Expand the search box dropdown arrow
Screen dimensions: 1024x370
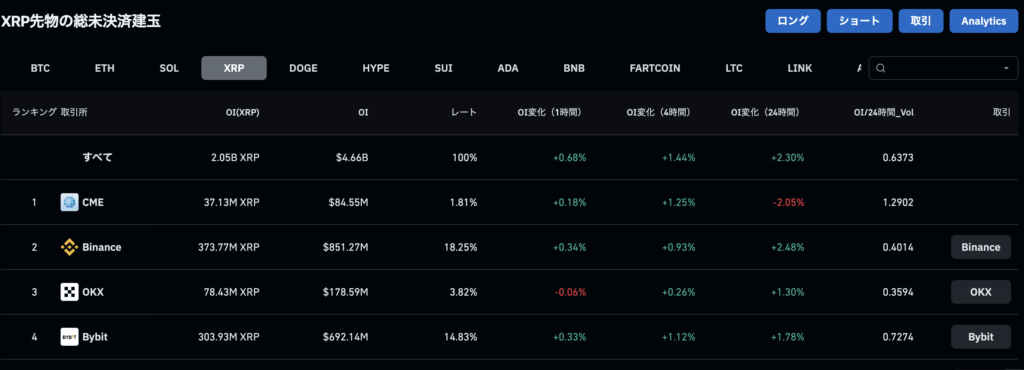tap(1006, 68)
